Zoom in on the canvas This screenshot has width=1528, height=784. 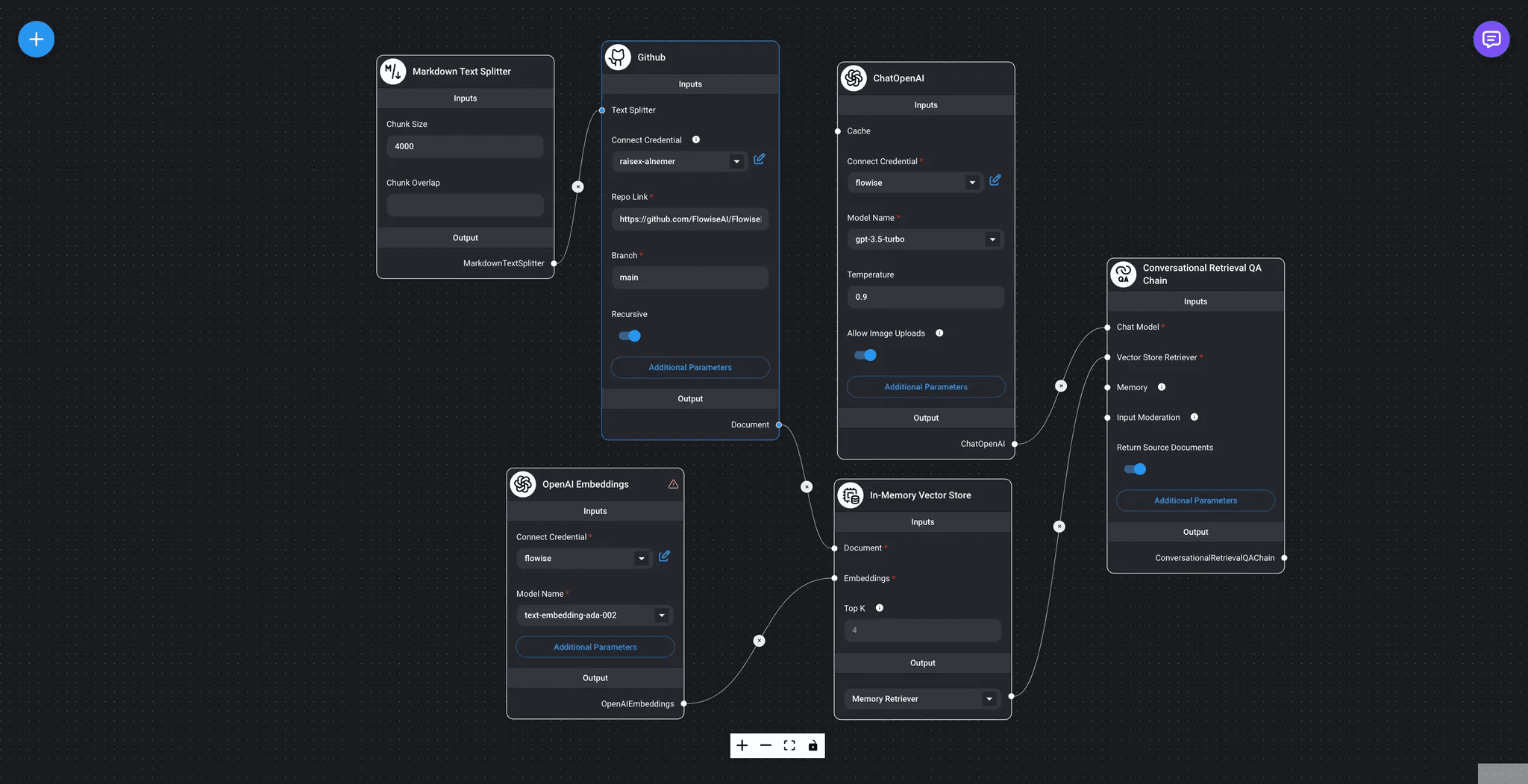[x=742, y=745]
